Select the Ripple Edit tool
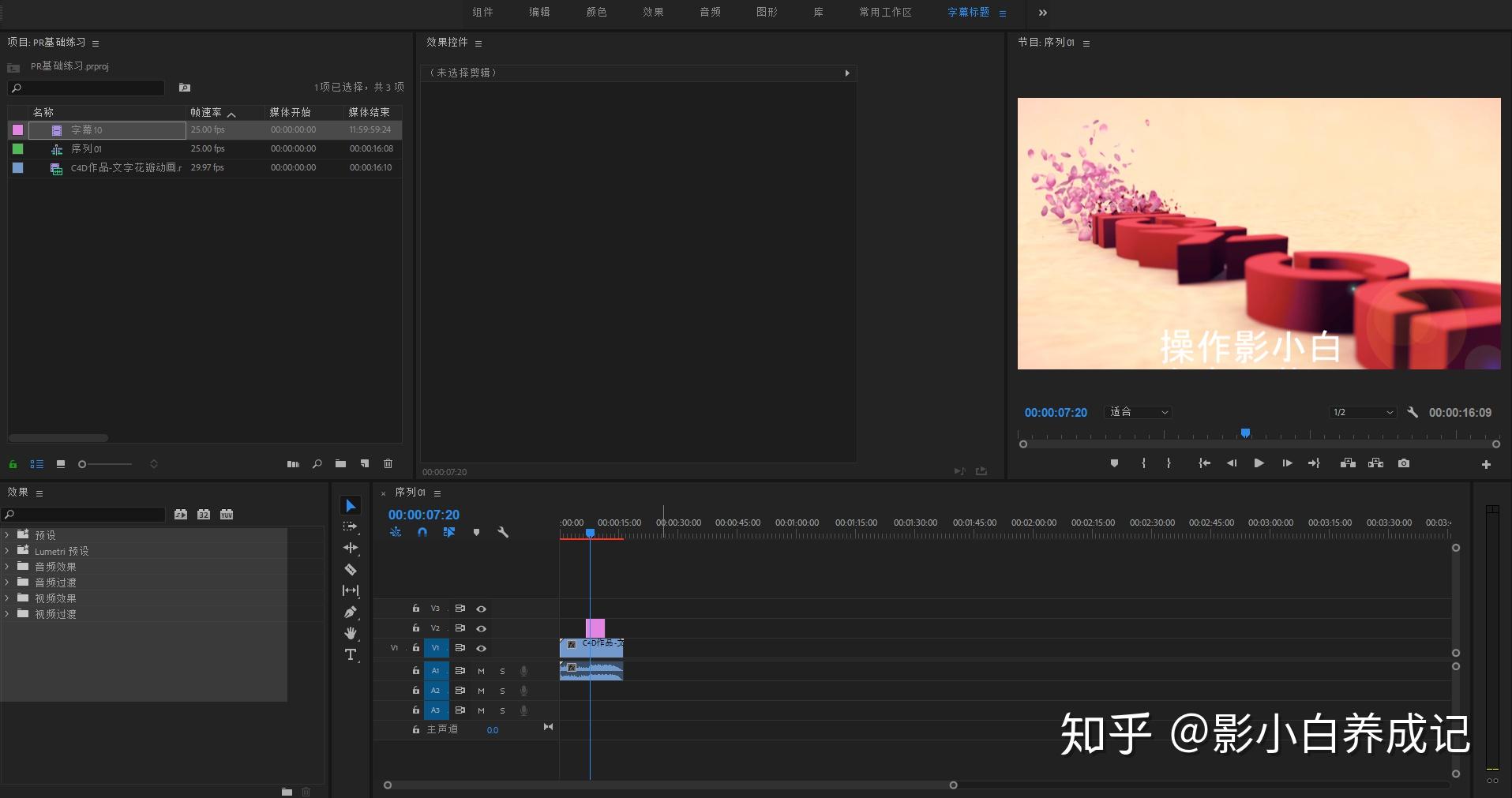This screenshot has height=798, width=1512. (351, 548)
